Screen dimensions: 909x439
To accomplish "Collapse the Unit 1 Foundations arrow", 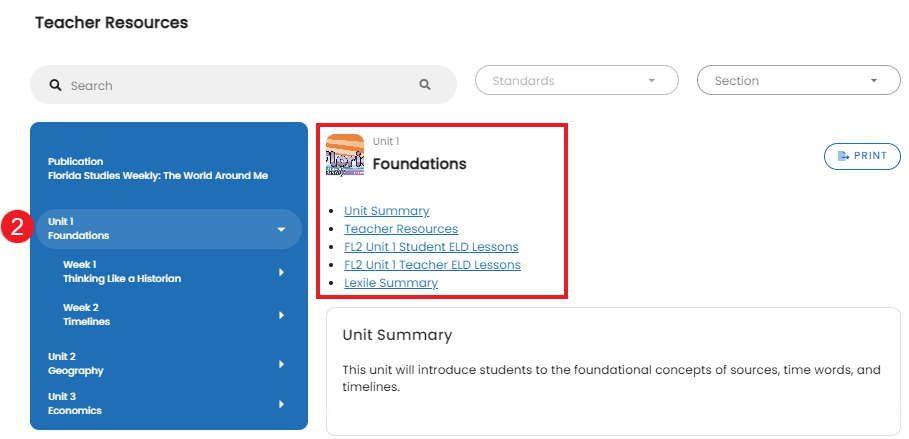I will click(281, 230).
